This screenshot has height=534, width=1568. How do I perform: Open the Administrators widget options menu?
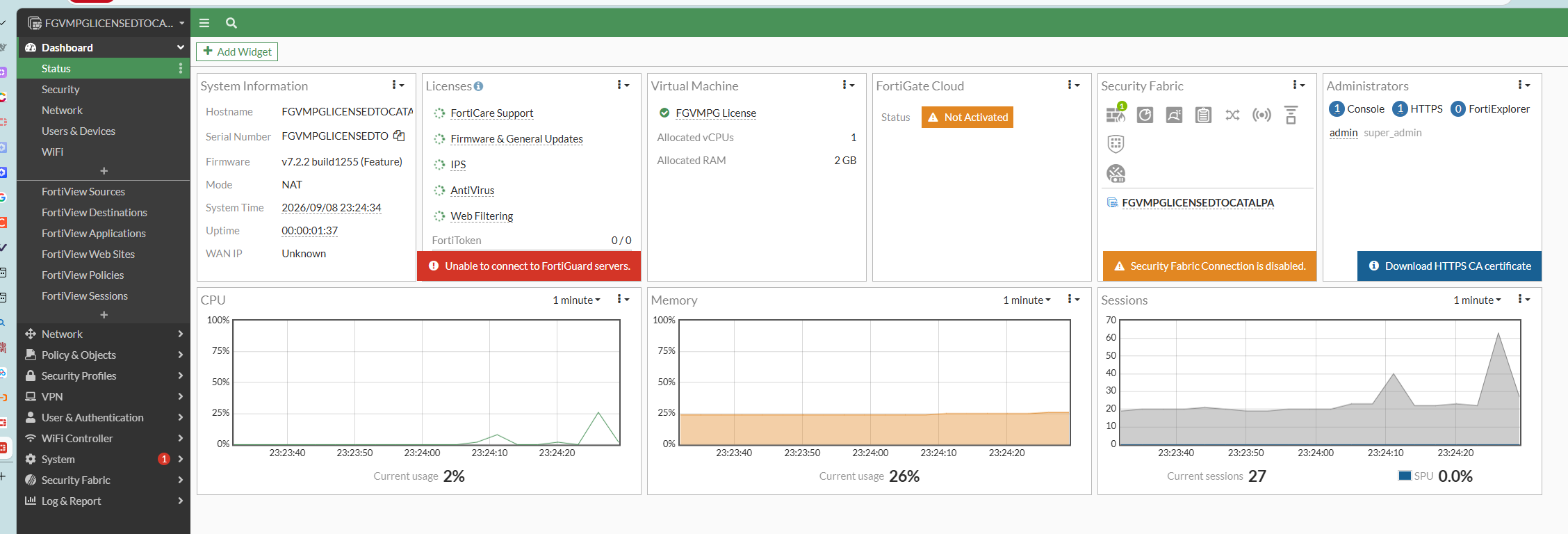coord(1524,85)
